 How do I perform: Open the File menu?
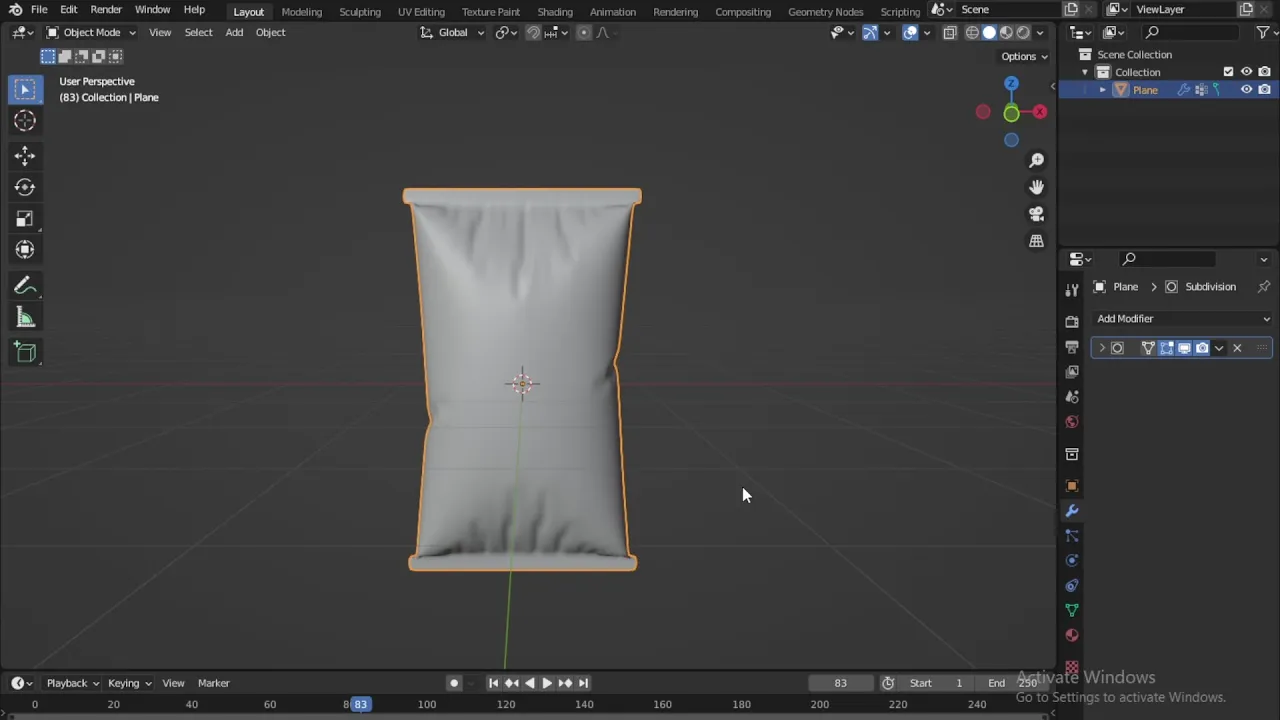[x=39, y=10]
